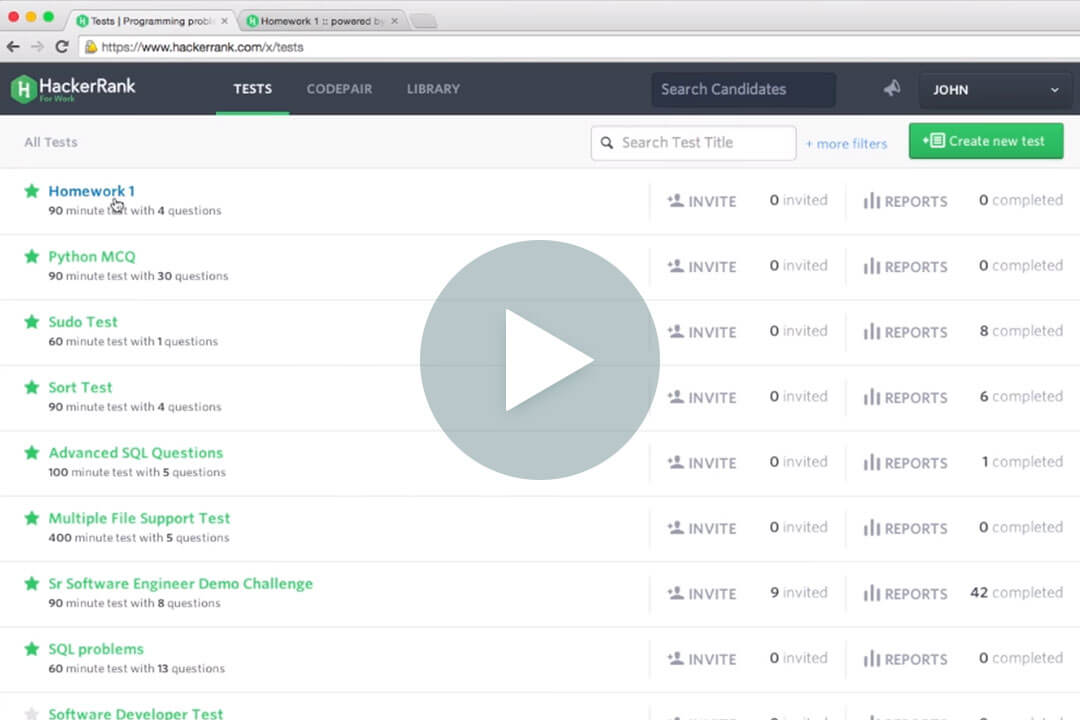Screen dimensions: 1080x720
Task: View reports for Multiple File Support Test
Action: (905, 528)
